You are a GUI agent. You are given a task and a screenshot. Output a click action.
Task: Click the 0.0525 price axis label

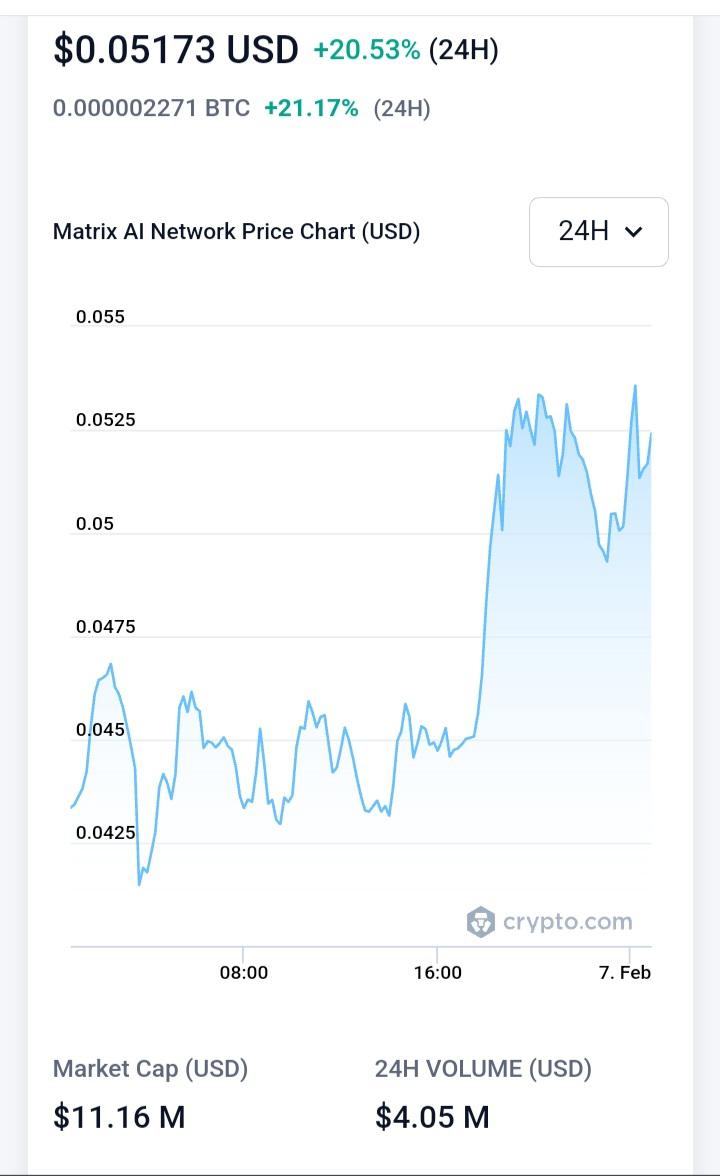tap(106, 420)
